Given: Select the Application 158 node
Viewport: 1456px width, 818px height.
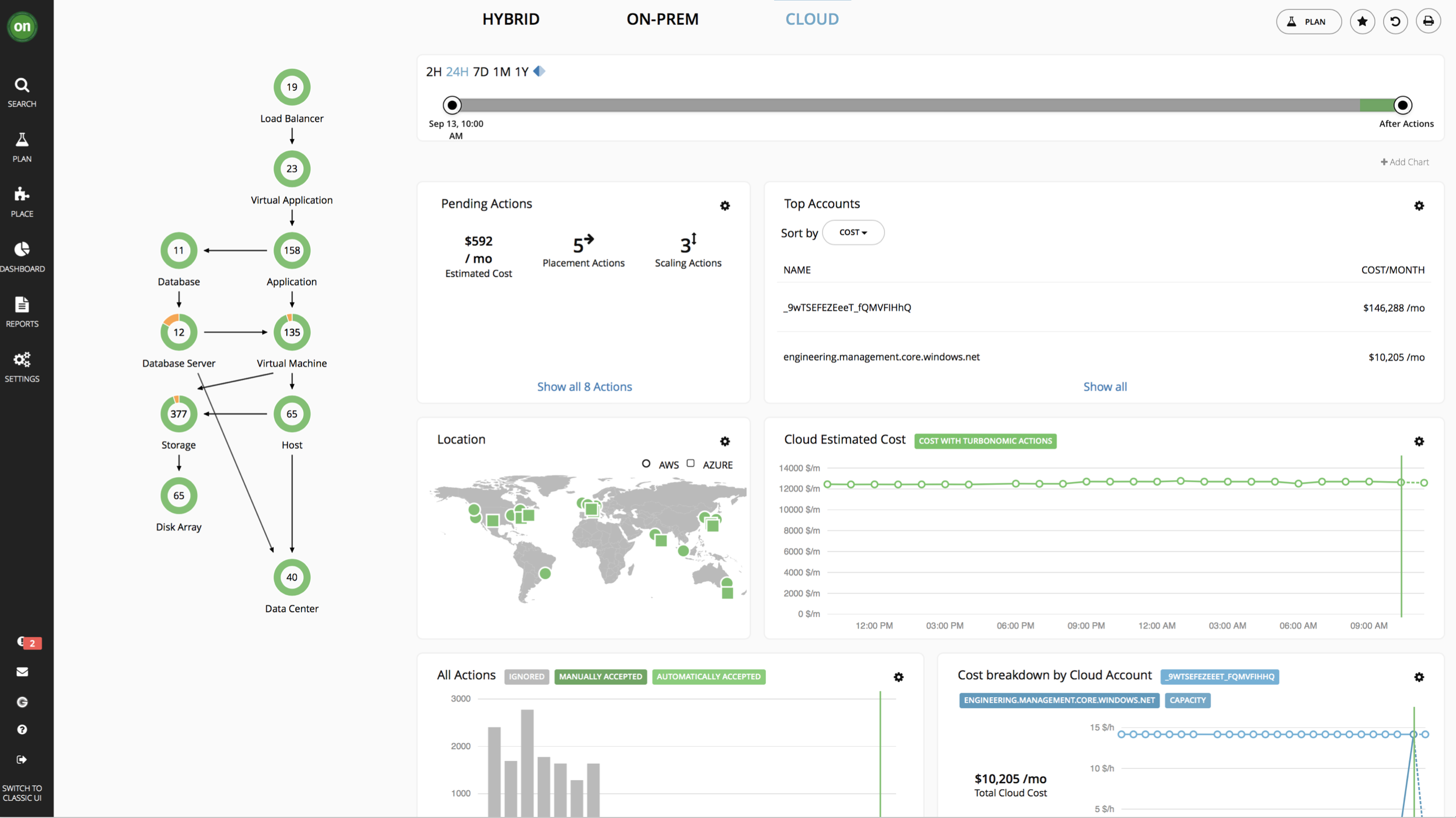Looking at the screenshot, I should [x=292, y=250].
